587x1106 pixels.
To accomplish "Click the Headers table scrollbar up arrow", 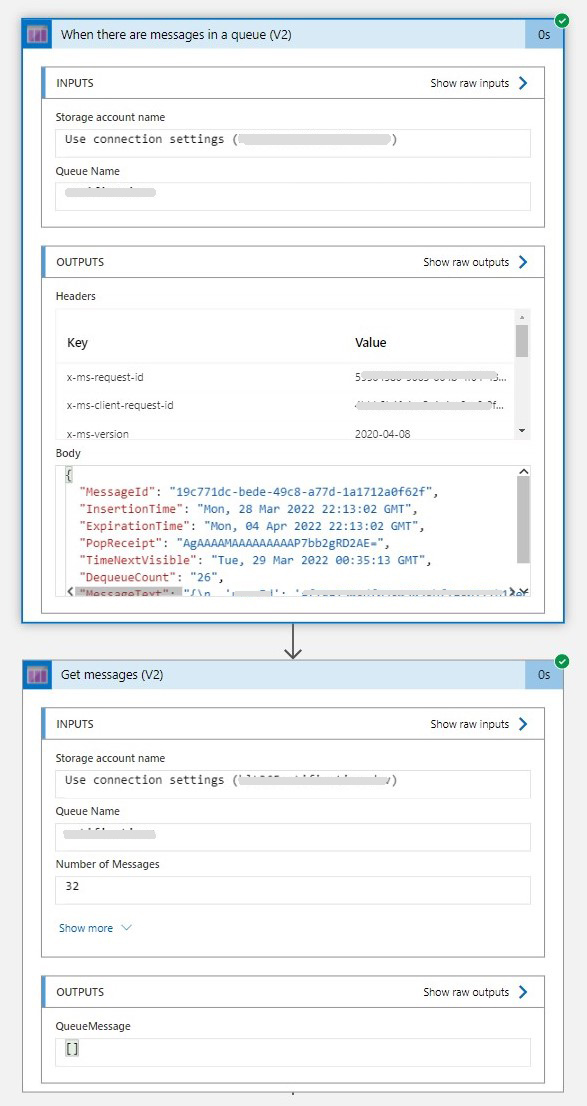I will click(x=522, y=316).
